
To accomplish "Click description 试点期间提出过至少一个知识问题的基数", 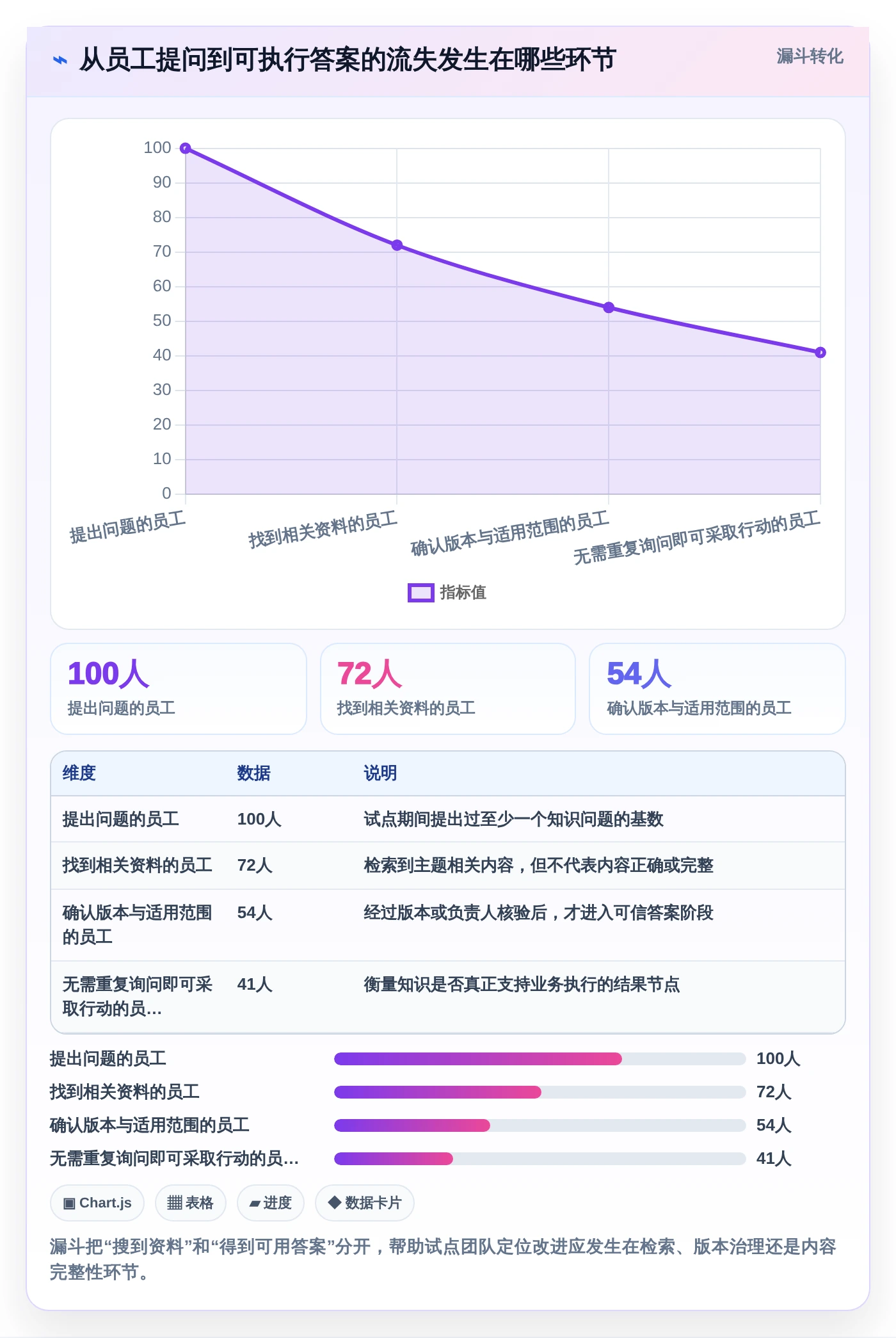I will point(513,819).
